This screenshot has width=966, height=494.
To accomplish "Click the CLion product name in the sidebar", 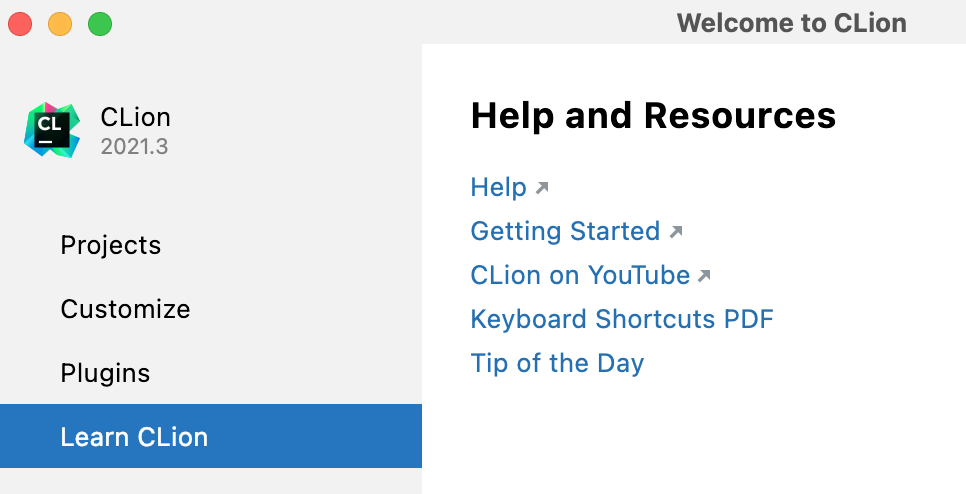I will (135, 117).
